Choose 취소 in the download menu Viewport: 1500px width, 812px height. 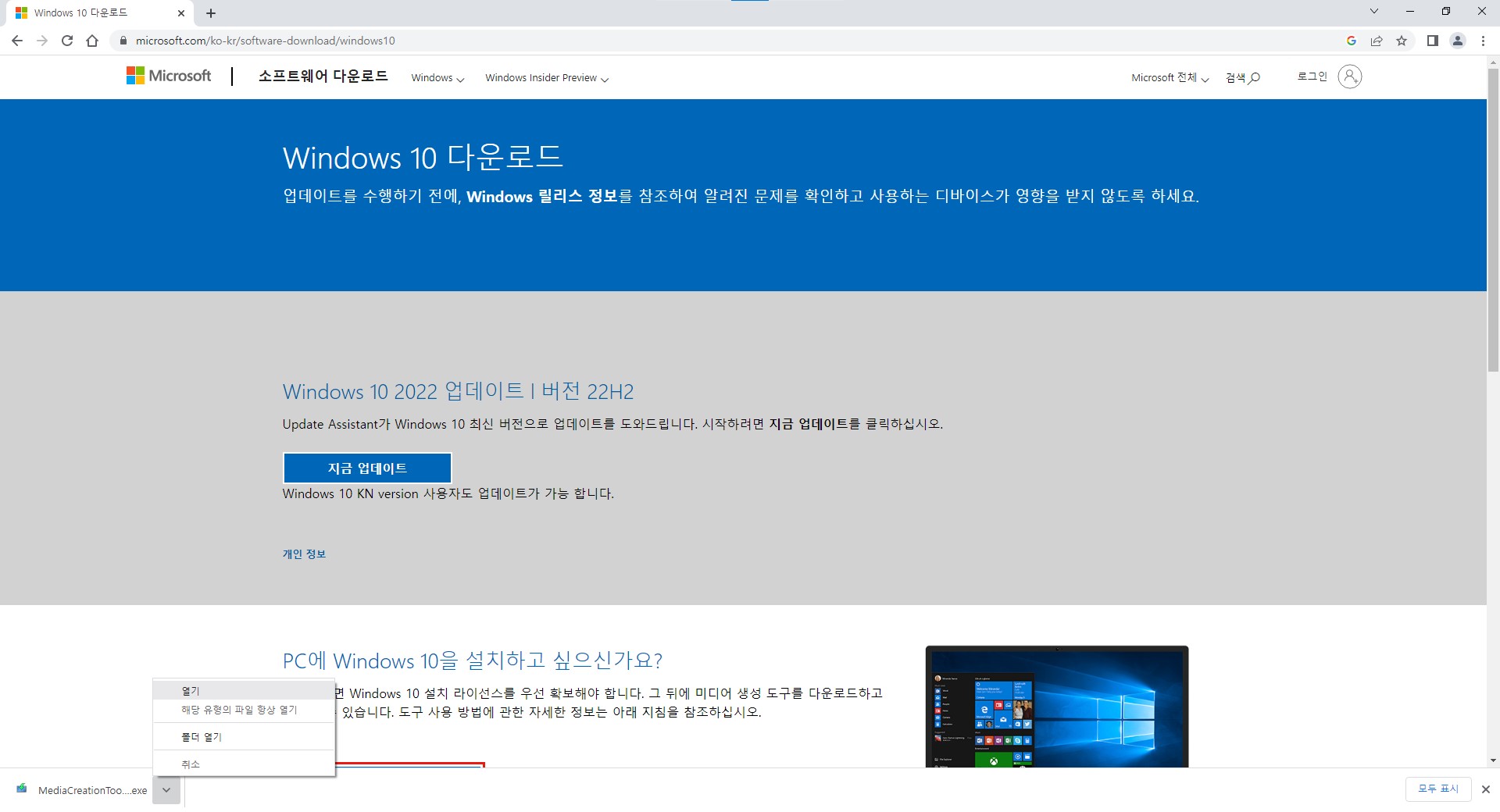244,764
